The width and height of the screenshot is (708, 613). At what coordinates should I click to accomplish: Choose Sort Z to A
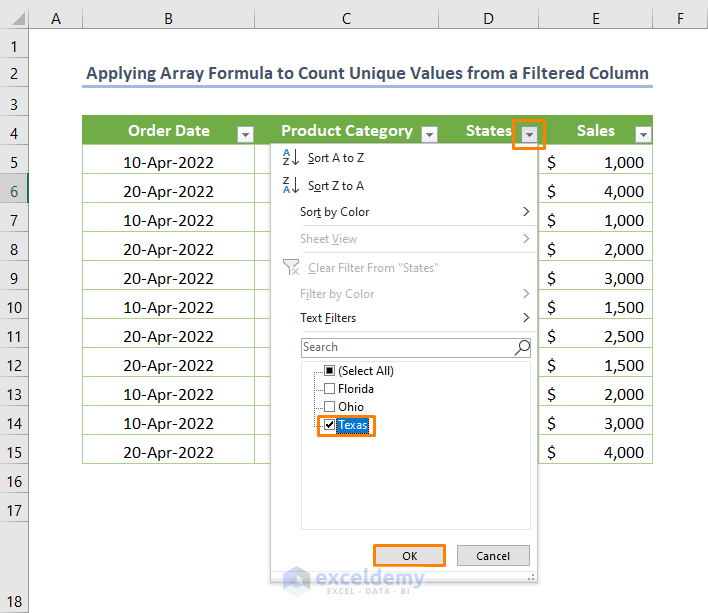(x=404, y=186)
